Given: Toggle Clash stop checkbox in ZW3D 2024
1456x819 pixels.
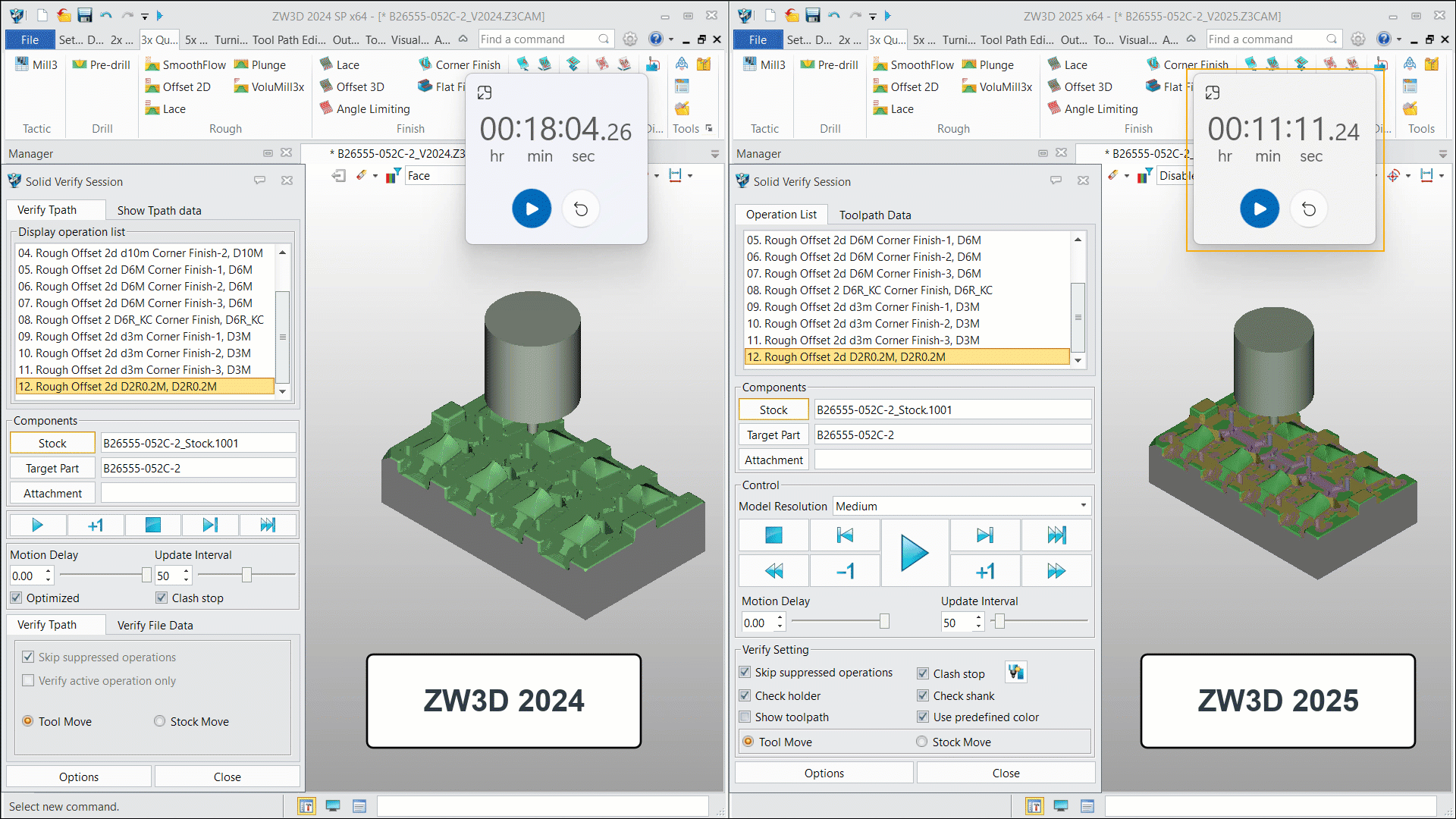Looking at the screenshot, I should [162, 598].
